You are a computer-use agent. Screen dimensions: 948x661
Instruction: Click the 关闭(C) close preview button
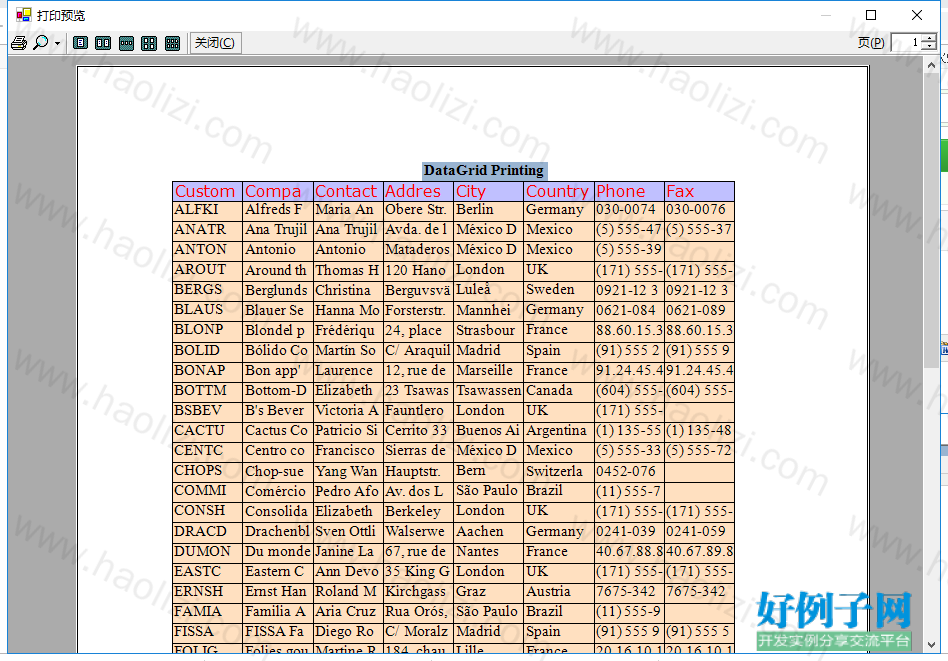pyautogui.click(x=215, y=43)
